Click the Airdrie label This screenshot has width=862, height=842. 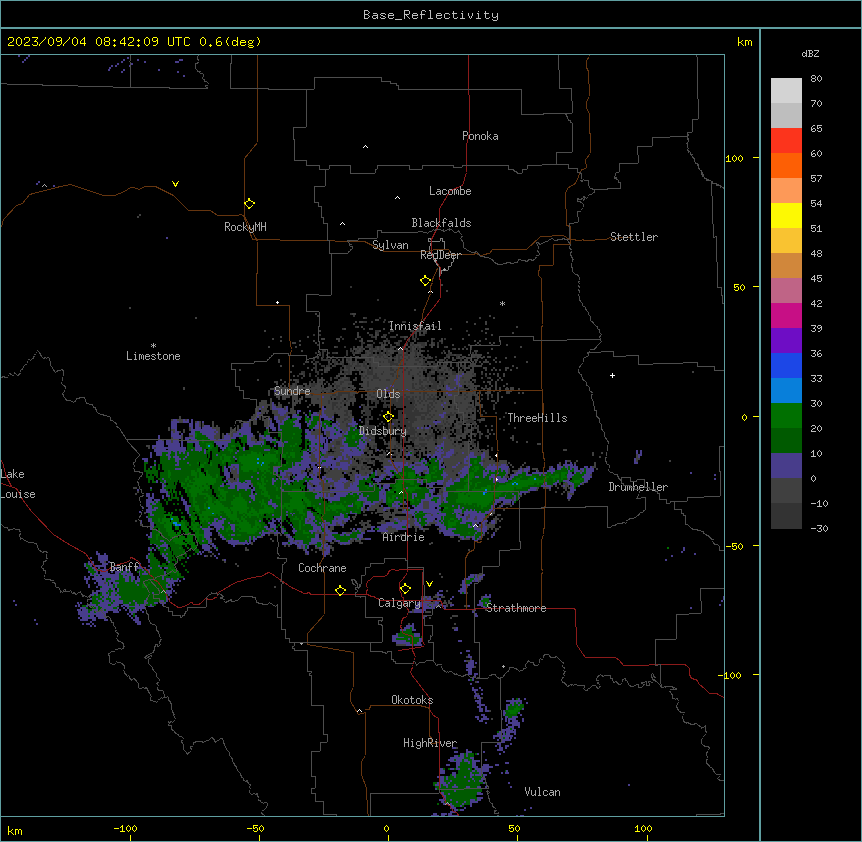click(x=404, y=537)
